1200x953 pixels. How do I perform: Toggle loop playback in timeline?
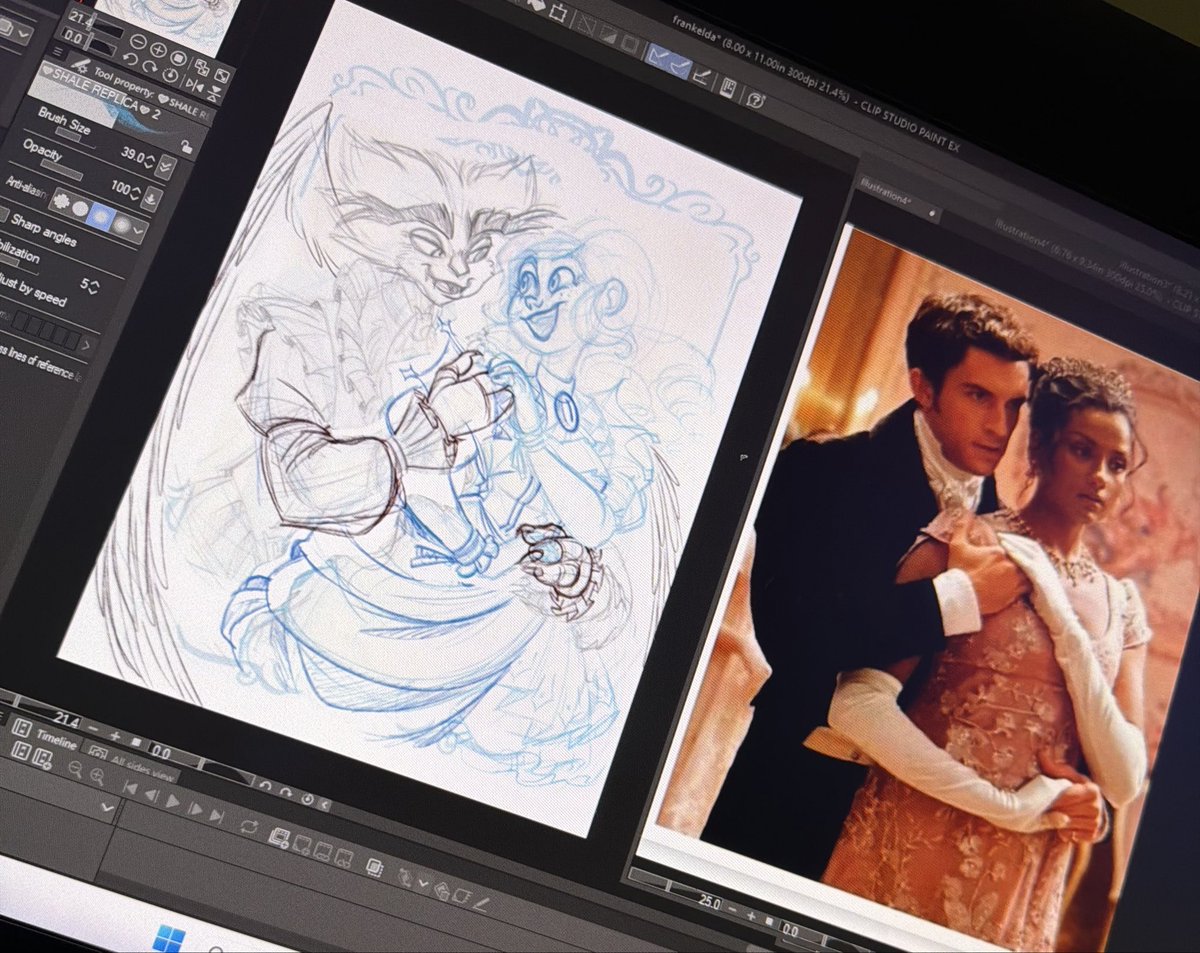coord(249,827)
